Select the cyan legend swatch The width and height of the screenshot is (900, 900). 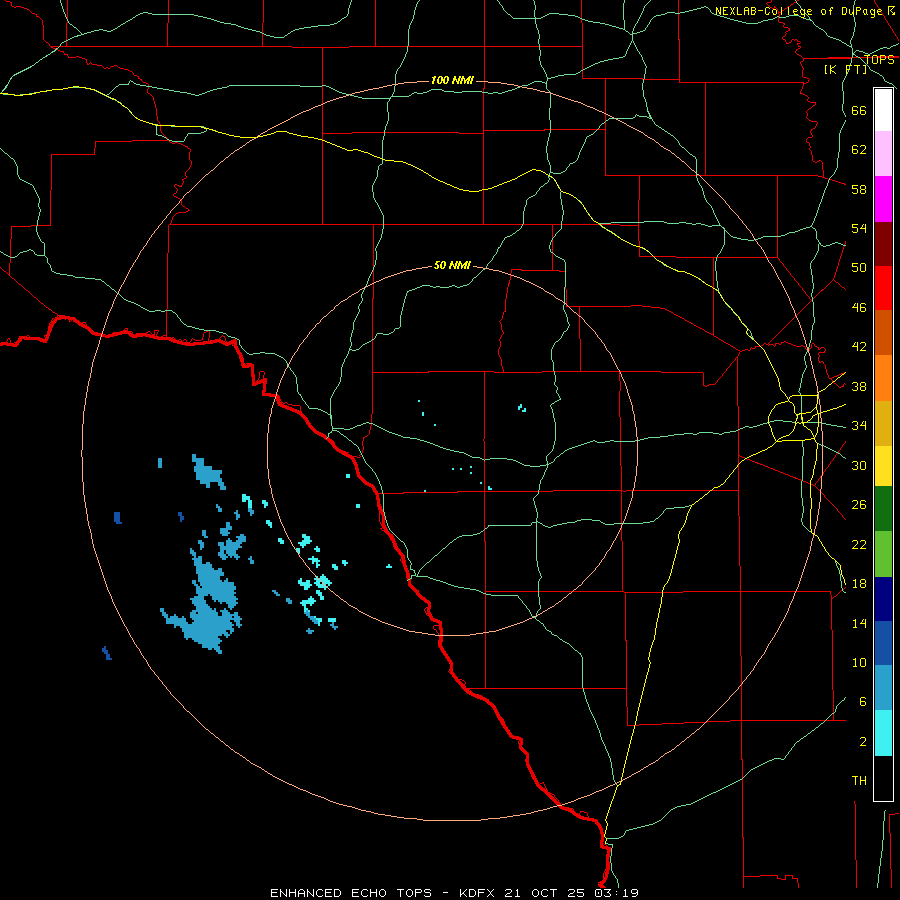(x=883, y=733)
